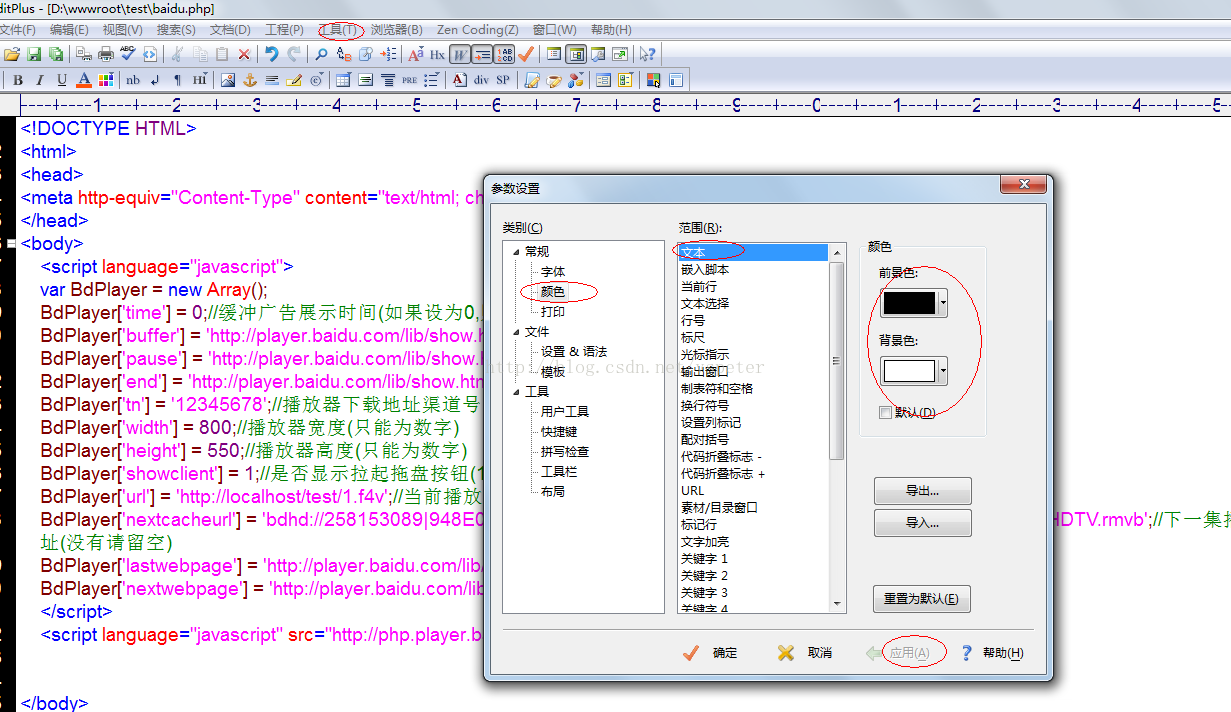Click the 确定 OK button
Screen dimensions: 1231x712
709,653
